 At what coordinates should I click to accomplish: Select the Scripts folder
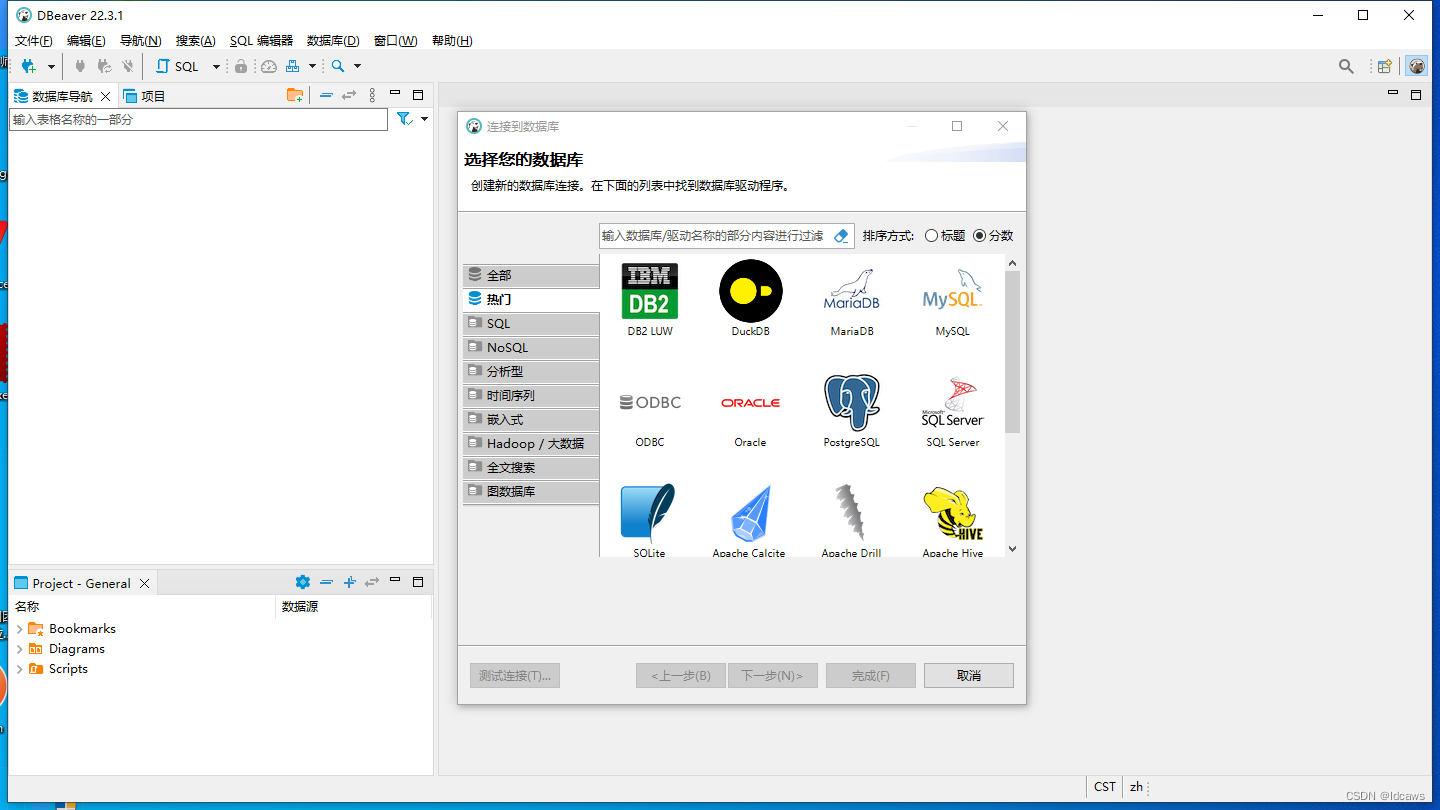click(x=58, y=669)
